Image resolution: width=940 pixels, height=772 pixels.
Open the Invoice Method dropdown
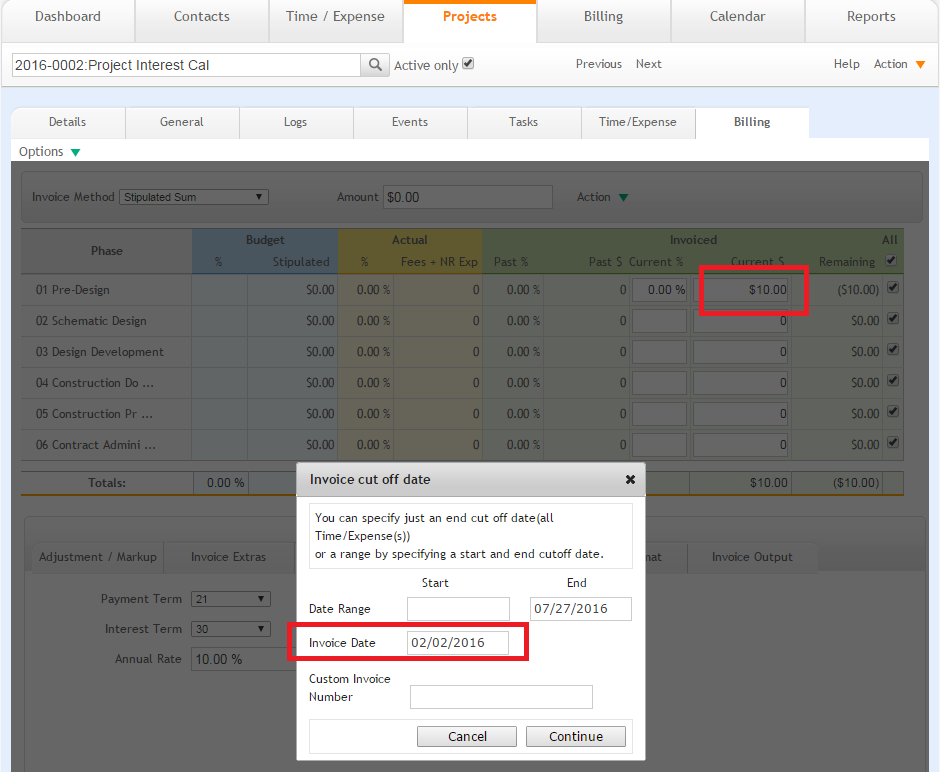click(x=194, y=197)
